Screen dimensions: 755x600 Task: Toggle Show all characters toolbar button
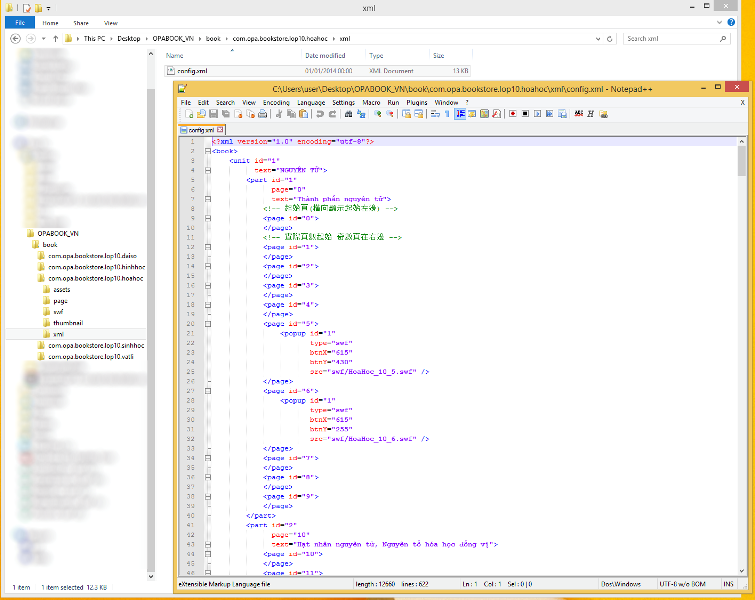coord(447,115)
